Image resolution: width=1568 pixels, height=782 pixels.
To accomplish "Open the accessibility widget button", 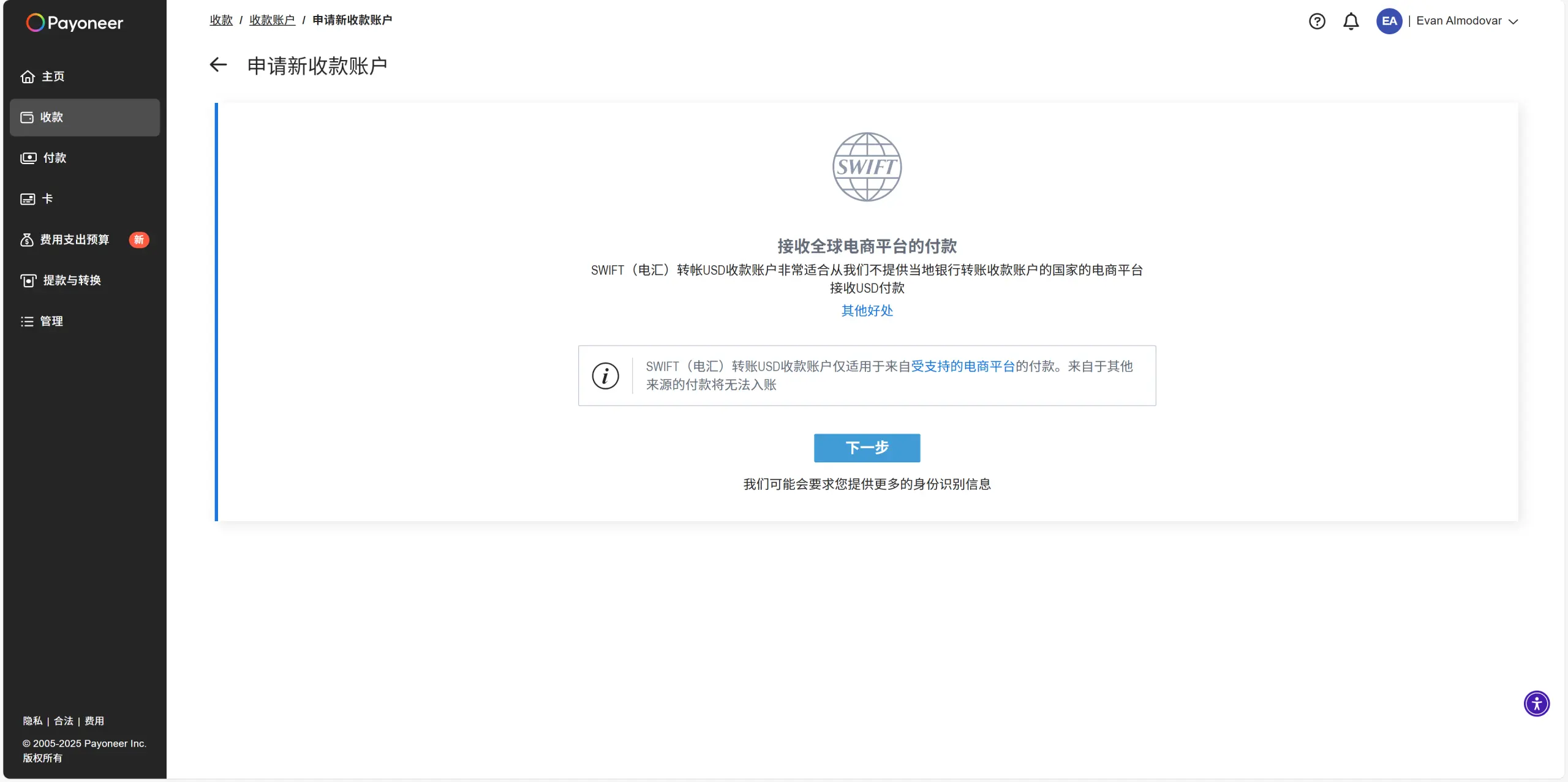I will point(1536,703).
